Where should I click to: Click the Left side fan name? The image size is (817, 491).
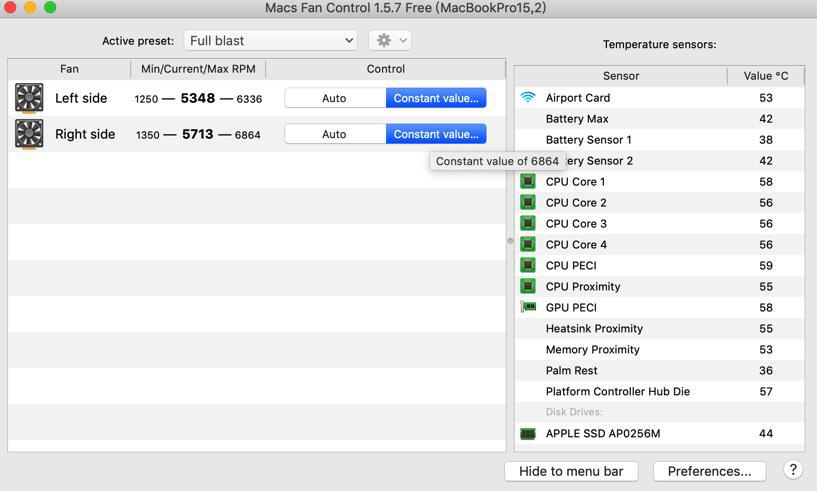coord(81,98)
